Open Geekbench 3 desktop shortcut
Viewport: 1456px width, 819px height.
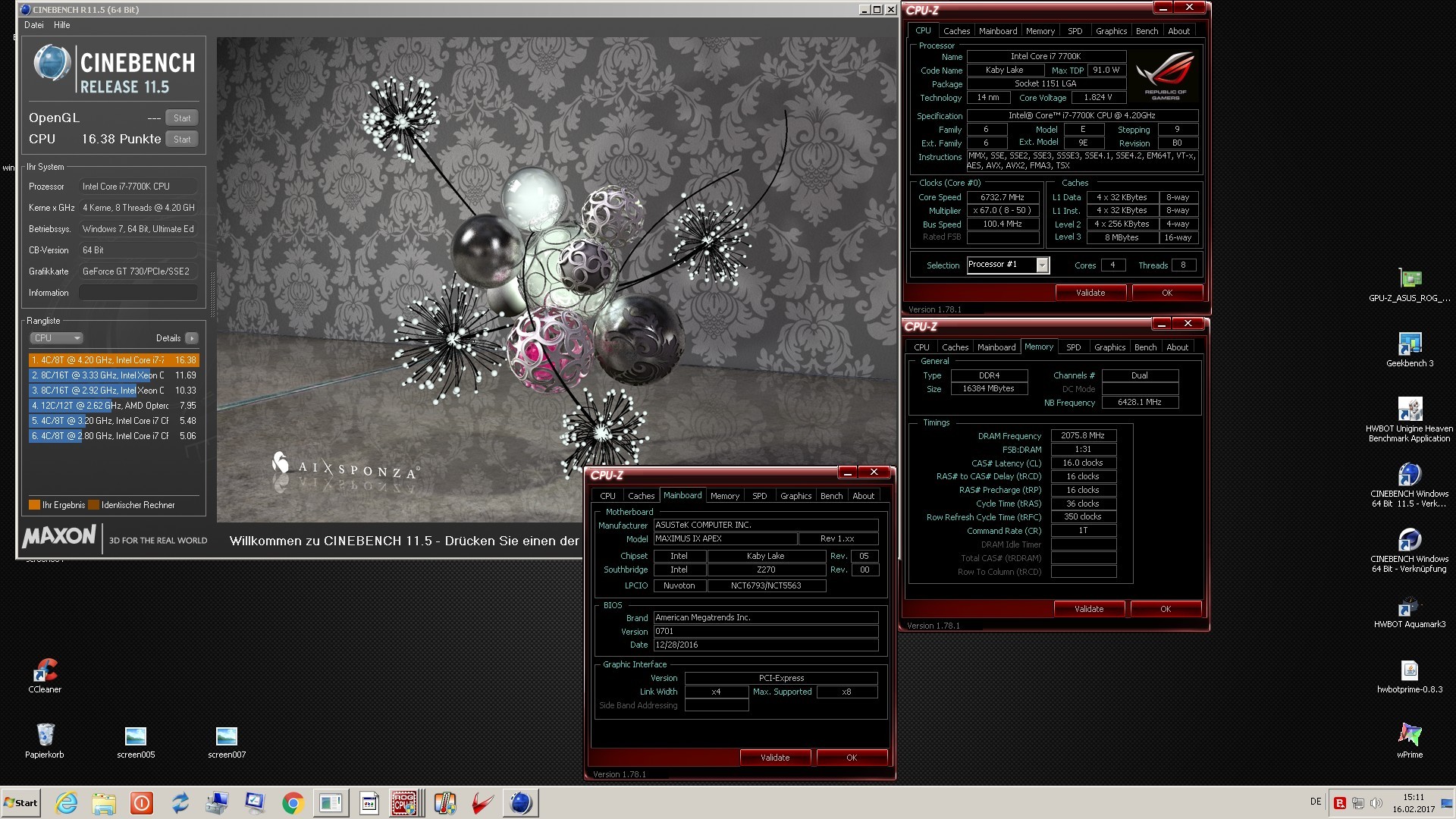tap(1409, 350)
